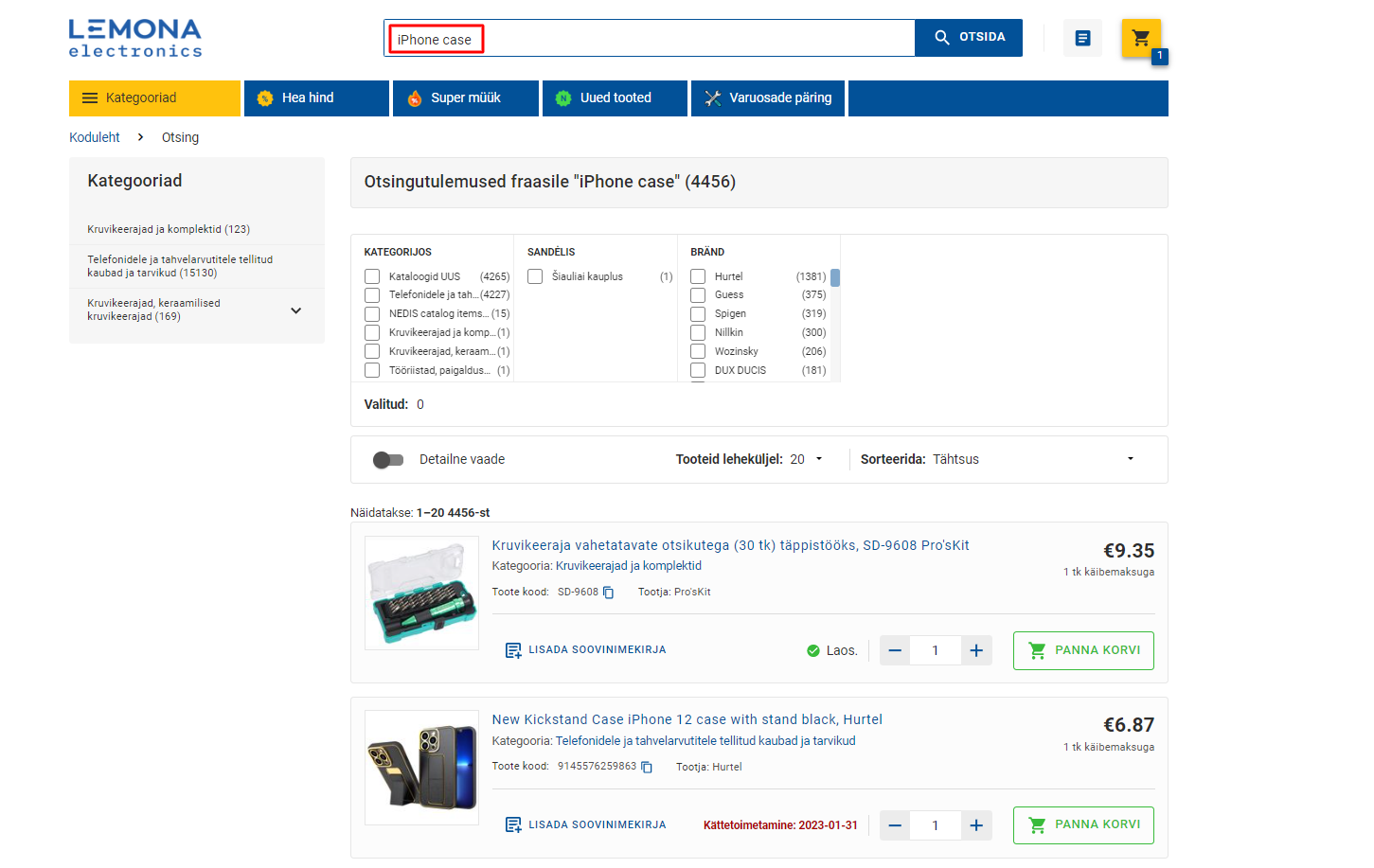Add Hurtel Kickstand Case to cart

[x=1083, y=825]
